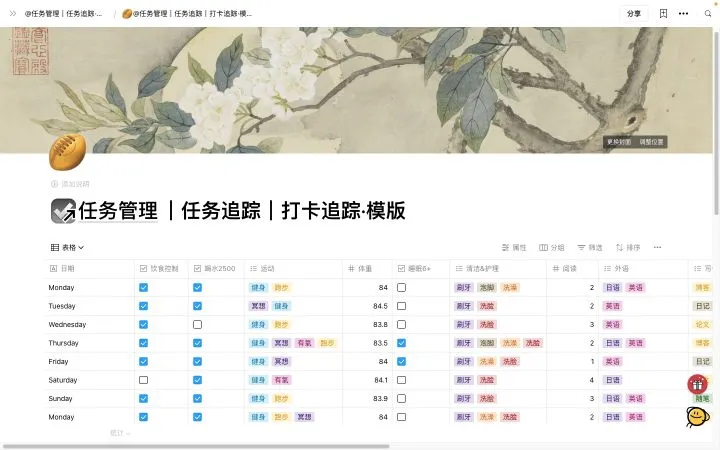
Task: Open the red gift box floating icon
Action: point(697,384)
